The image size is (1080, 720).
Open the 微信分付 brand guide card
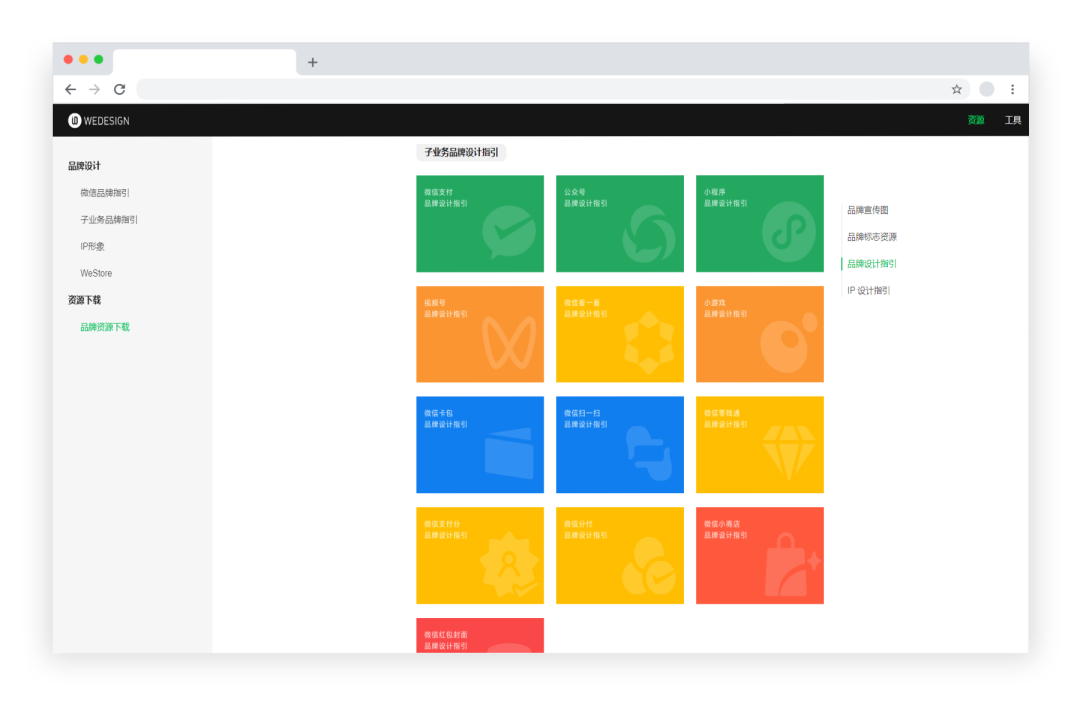(x=620, y=555)
